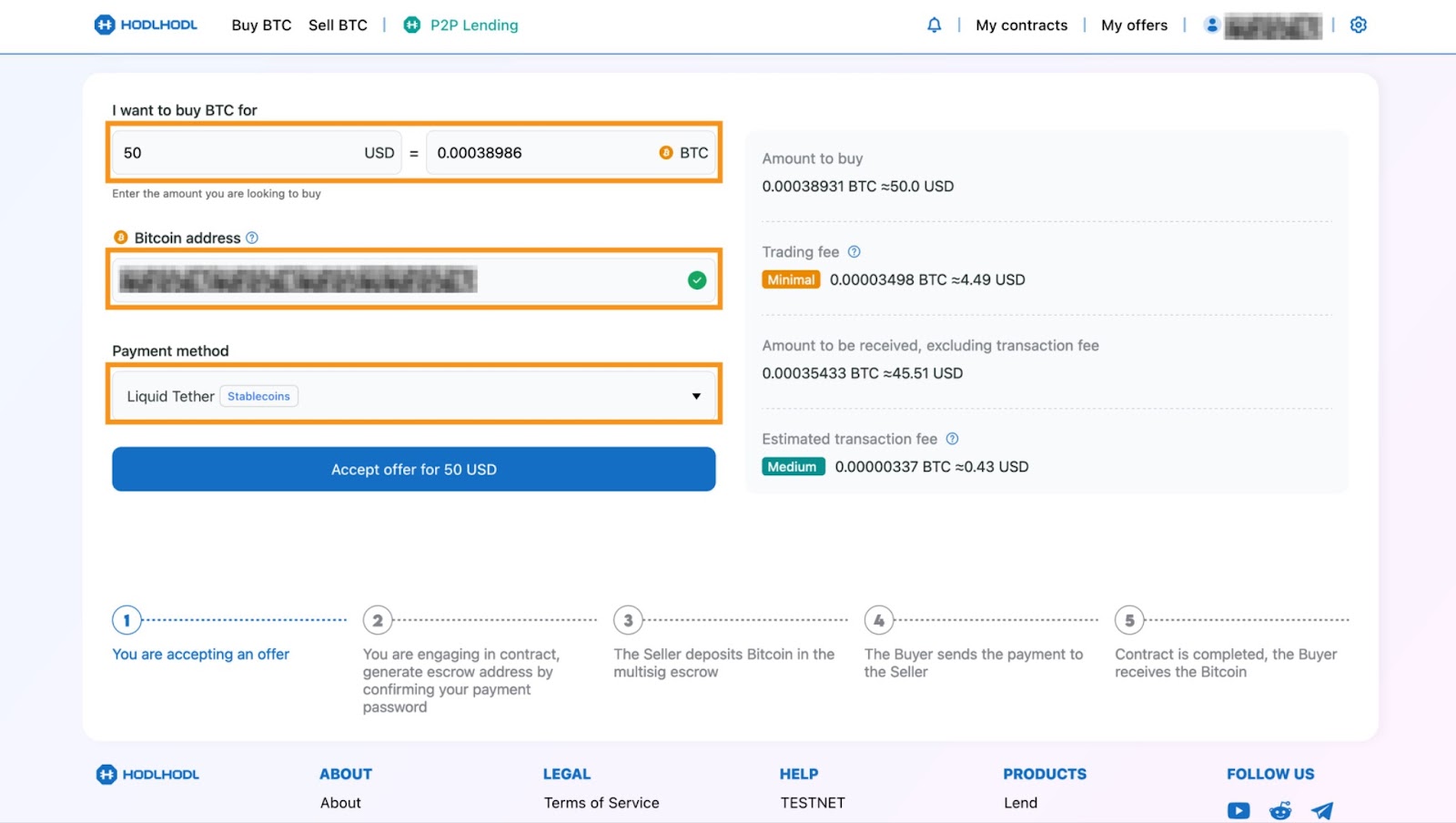Screen dimensions: 1456x823
Task: Click ABOUT footer heading
Action: click(x=346, y=774)
